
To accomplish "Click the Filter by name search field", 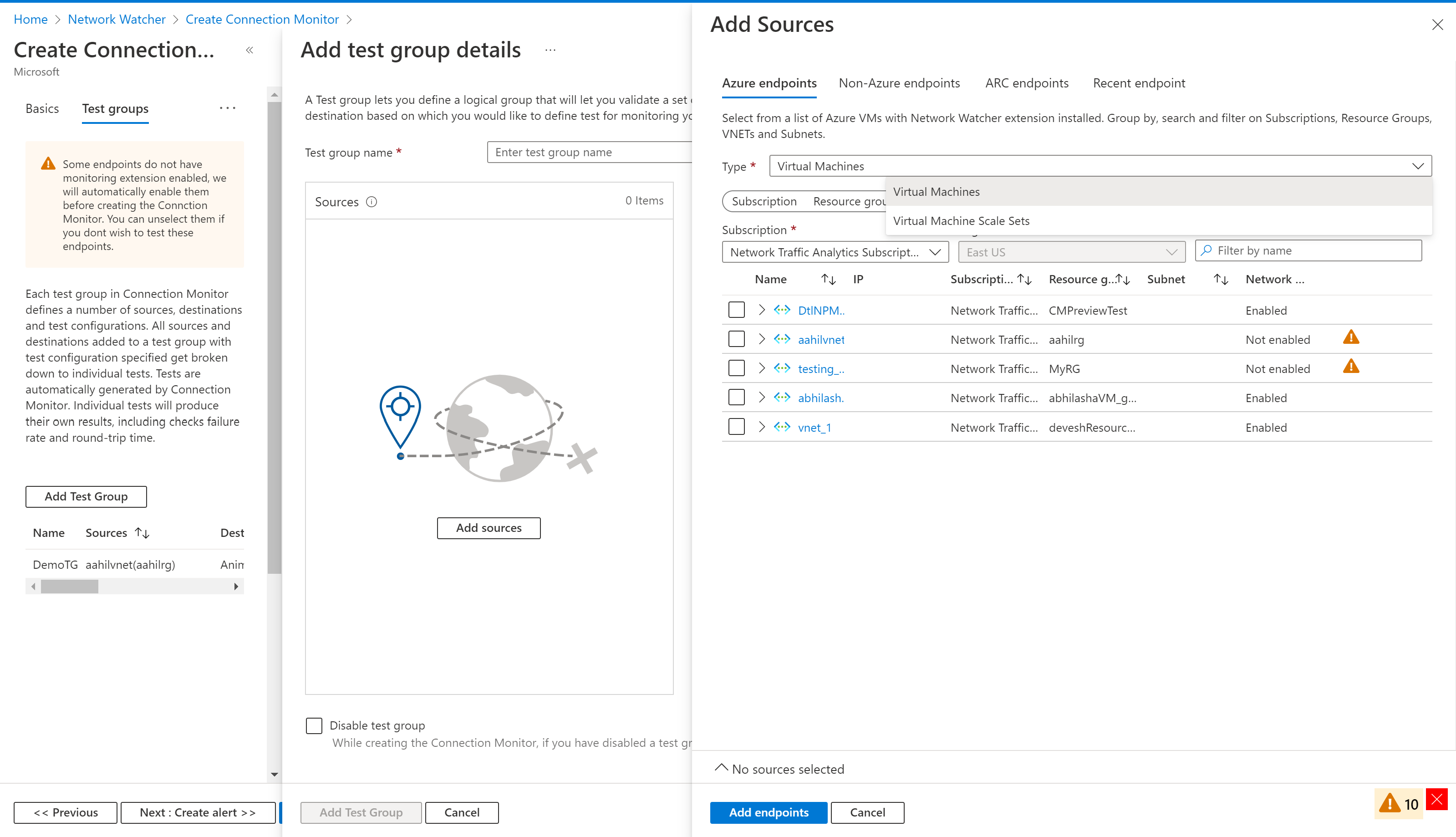I will [x=1308, y=250].
